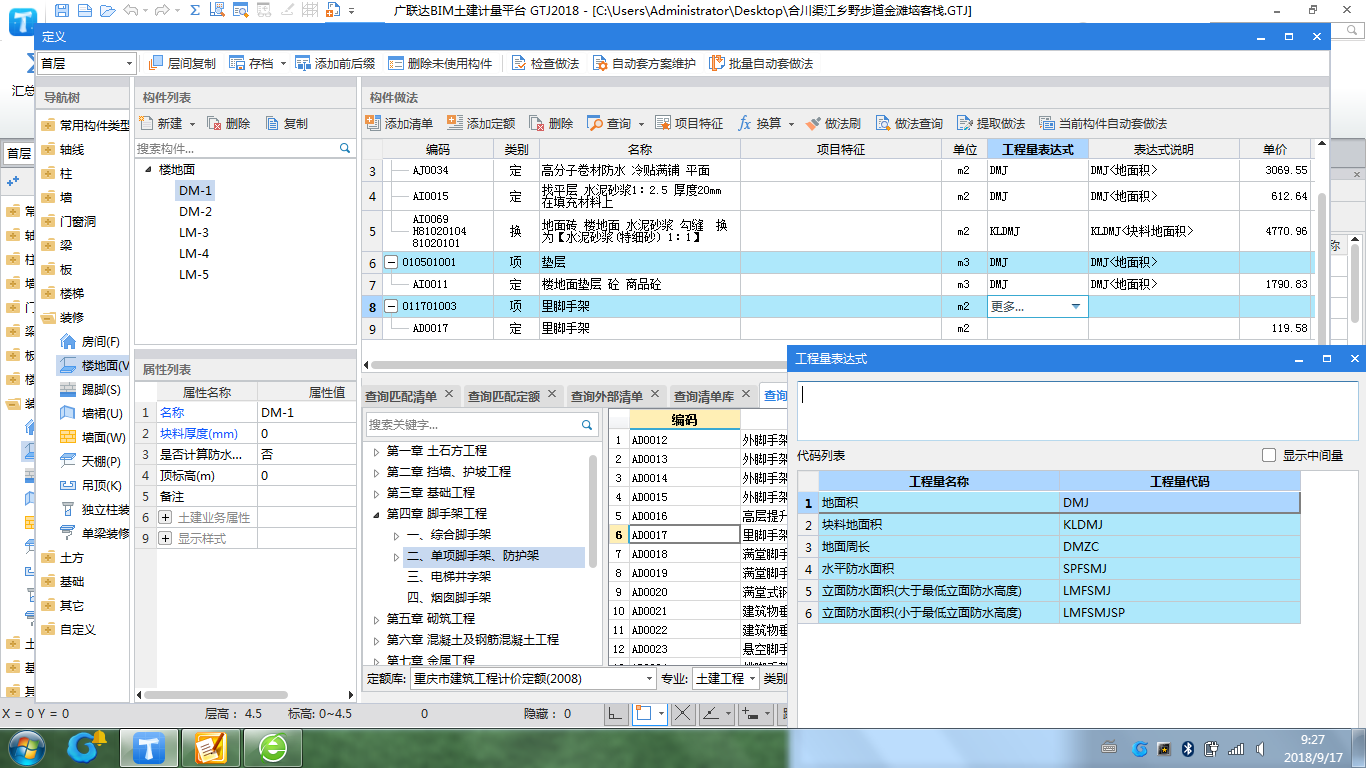The width and height of the screenshot is (1366, 768).
Task: Click 删除 in component list toolbar
Action: (x=229, y=124)
